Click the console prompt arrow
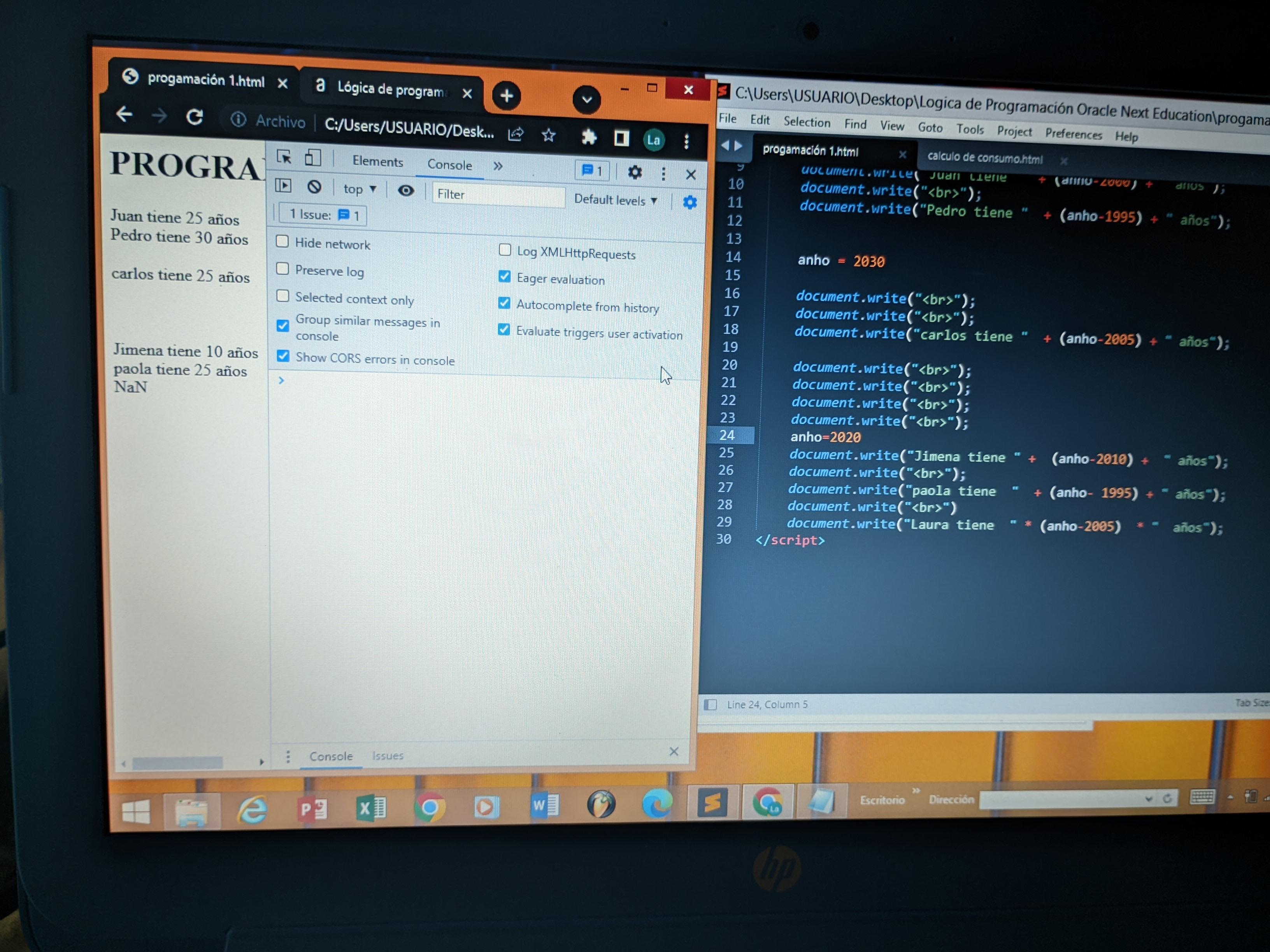The image size is (1270, 952). [281, 380]
